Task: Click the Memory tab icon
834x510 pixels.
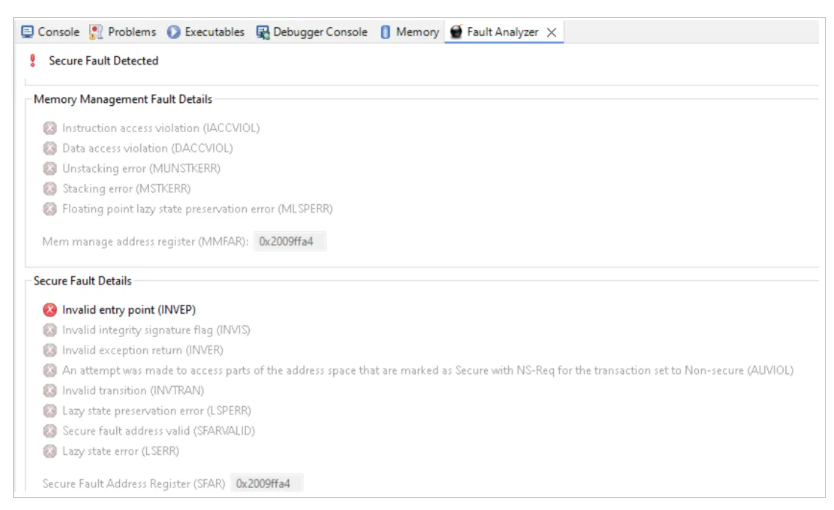Action: (x=386, y=32)
